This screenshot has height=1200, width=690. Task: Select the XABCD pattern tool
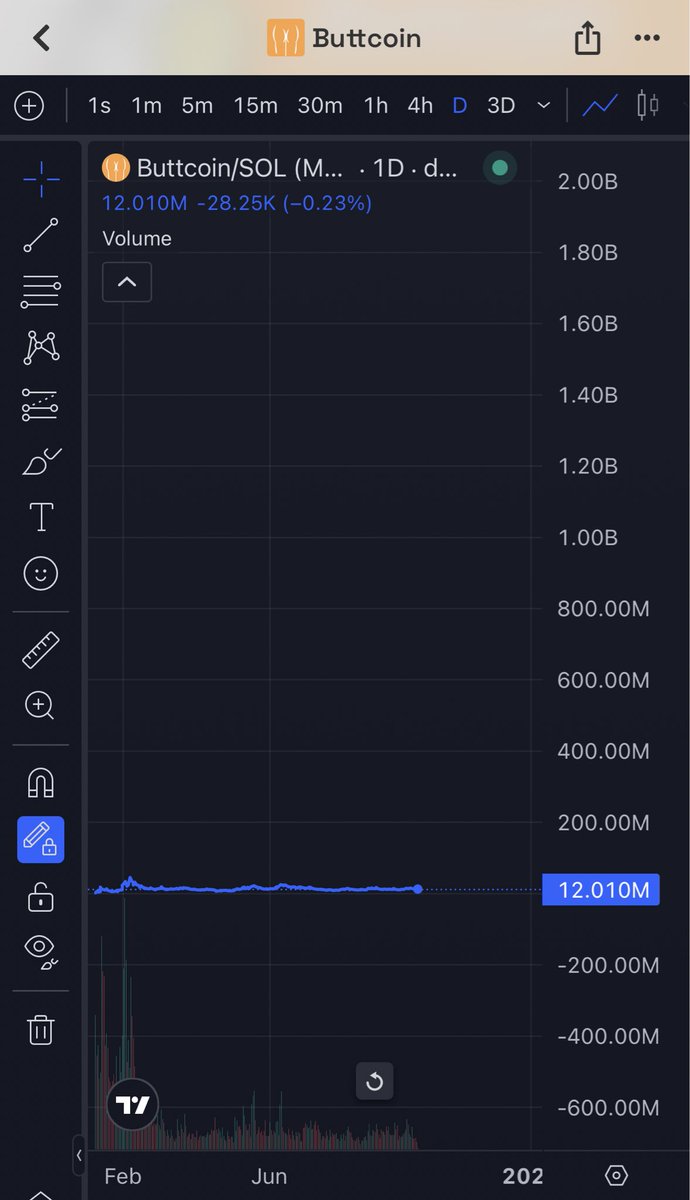(41, 348)
